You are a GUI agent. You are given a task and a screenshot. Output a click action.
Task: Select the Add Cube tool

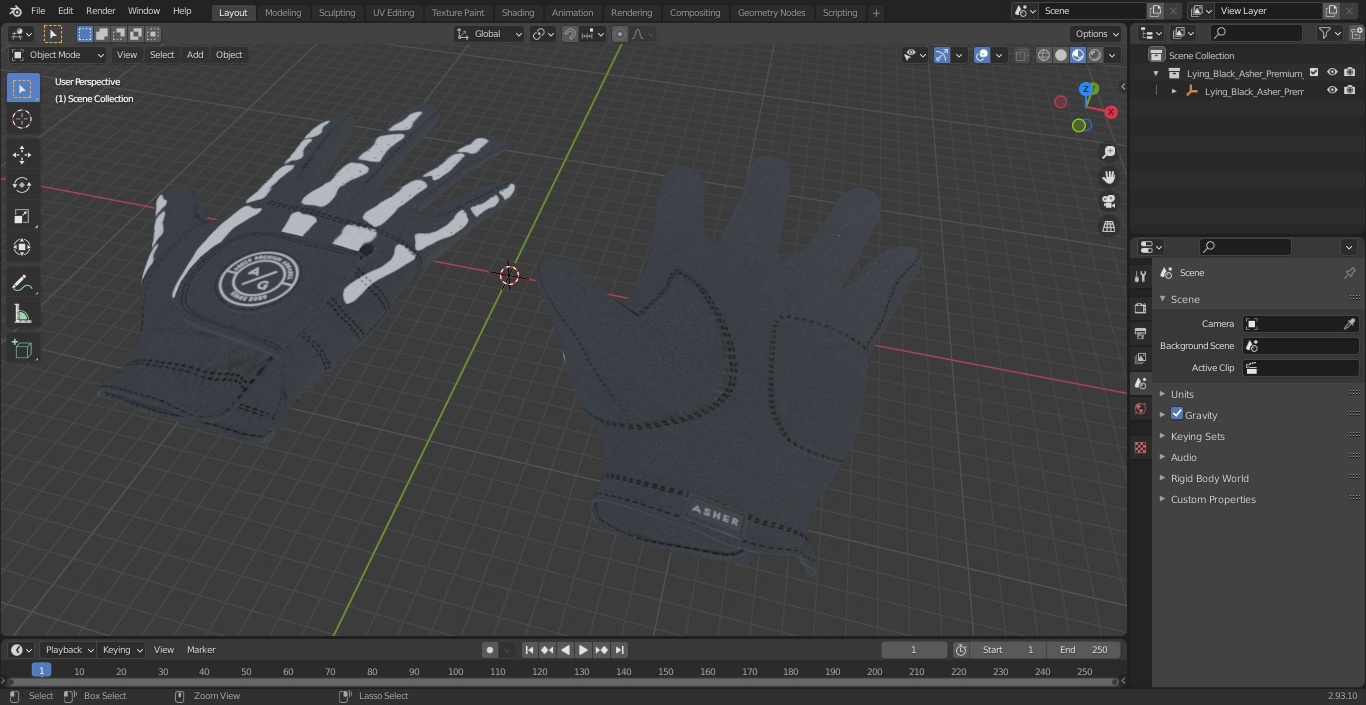point(22,350)
